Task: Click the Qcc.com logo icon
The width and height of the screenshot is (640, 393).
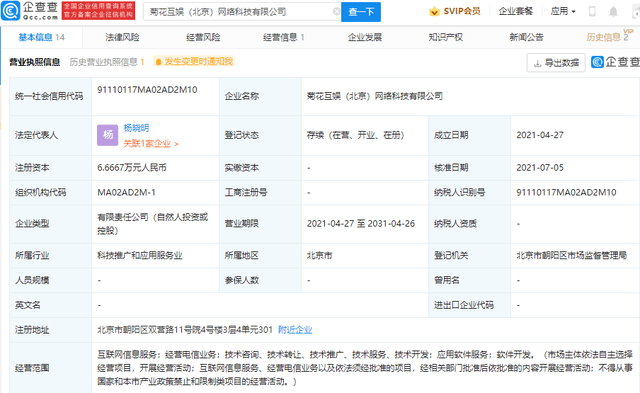Action: (x=10, y=11)
